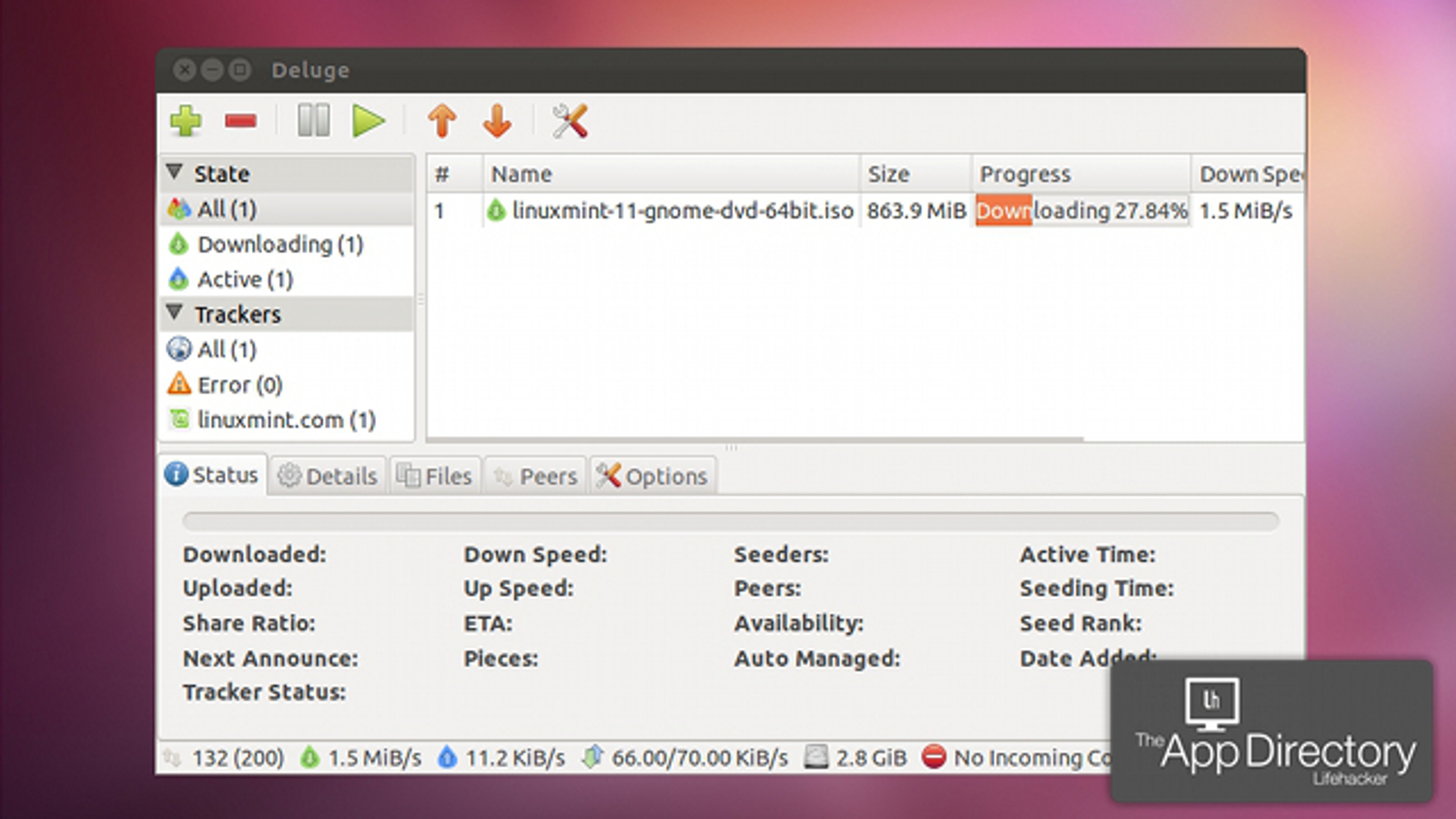Viewport: 1456px width, 819px height.
Task: Sort by the Progress column header
Action: (1081, 173)
